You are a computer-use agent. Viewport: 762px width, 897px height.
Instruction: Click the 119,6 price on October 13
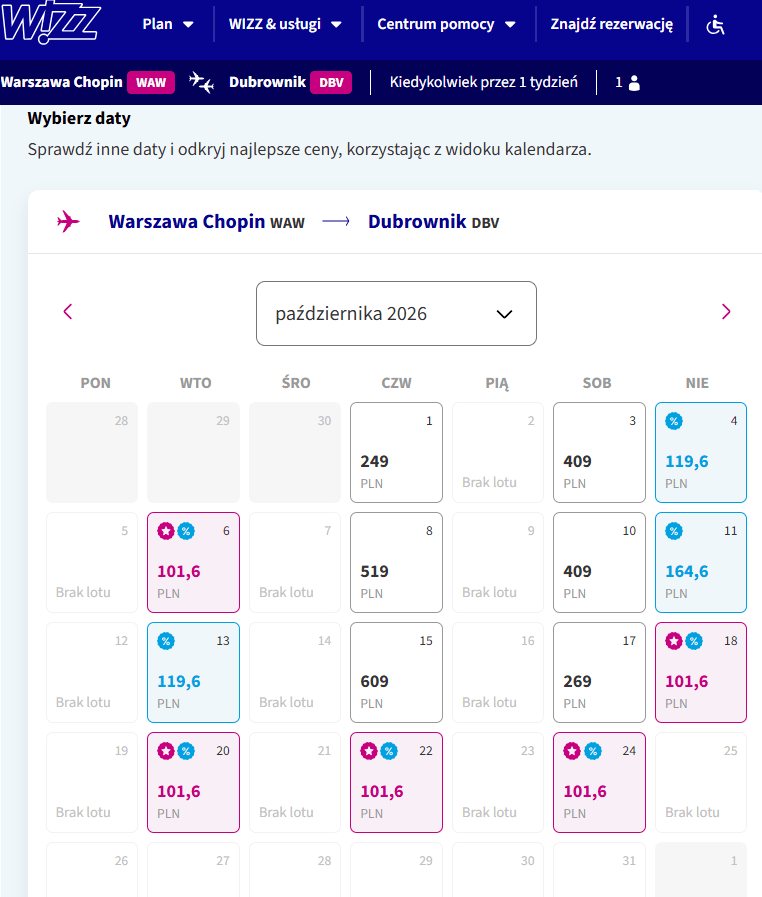pyautogui.click(x=178, y=681)
